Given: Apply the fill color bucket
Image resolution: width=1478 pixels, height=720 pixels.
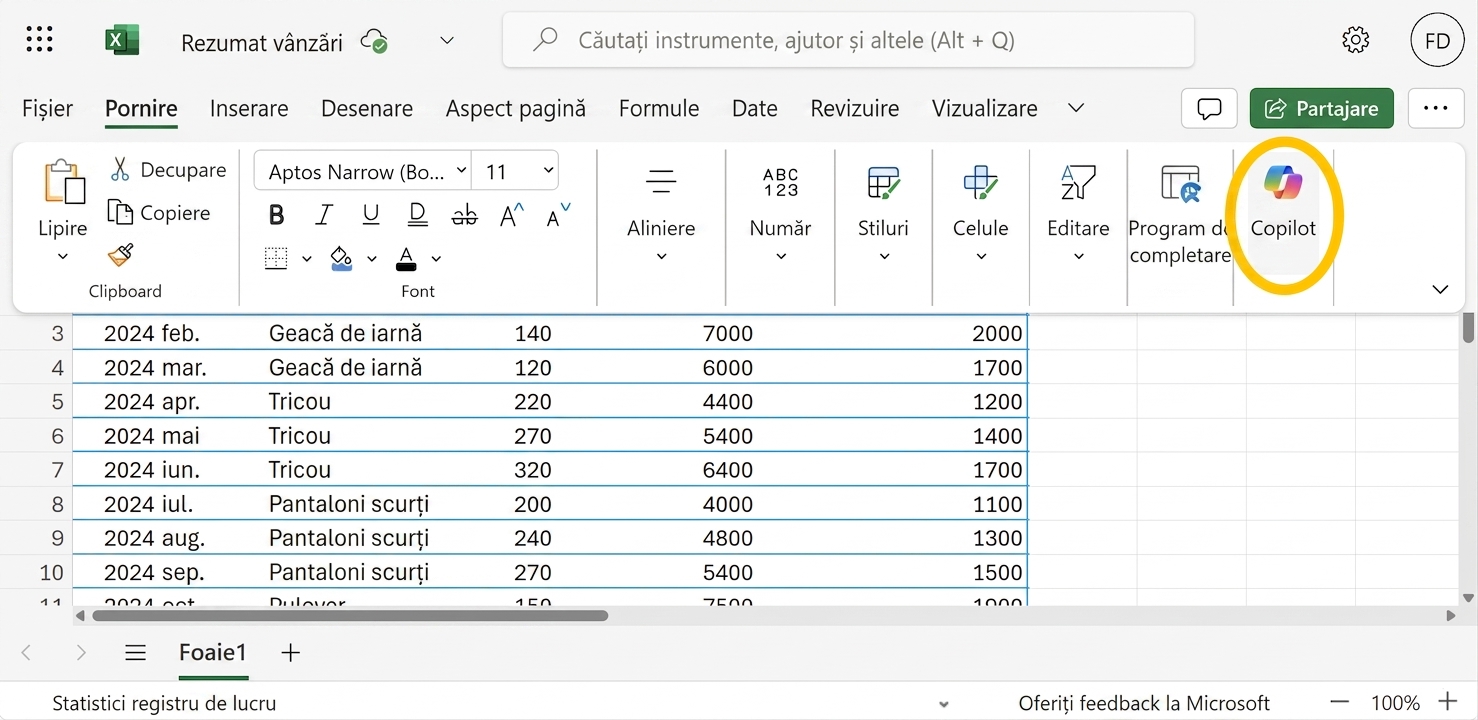Looking at the screenshot, I should point(341,259).
